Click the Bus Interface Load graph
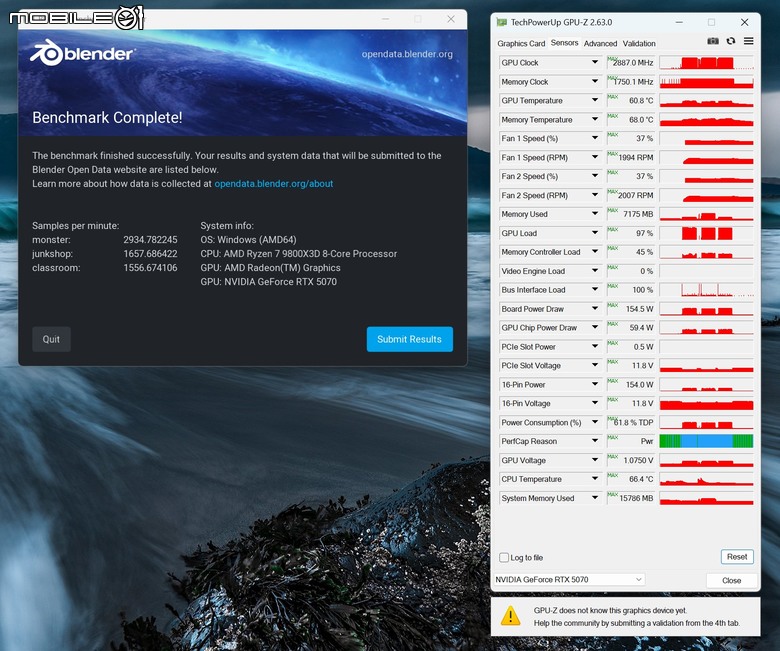 tap(706, 289)
